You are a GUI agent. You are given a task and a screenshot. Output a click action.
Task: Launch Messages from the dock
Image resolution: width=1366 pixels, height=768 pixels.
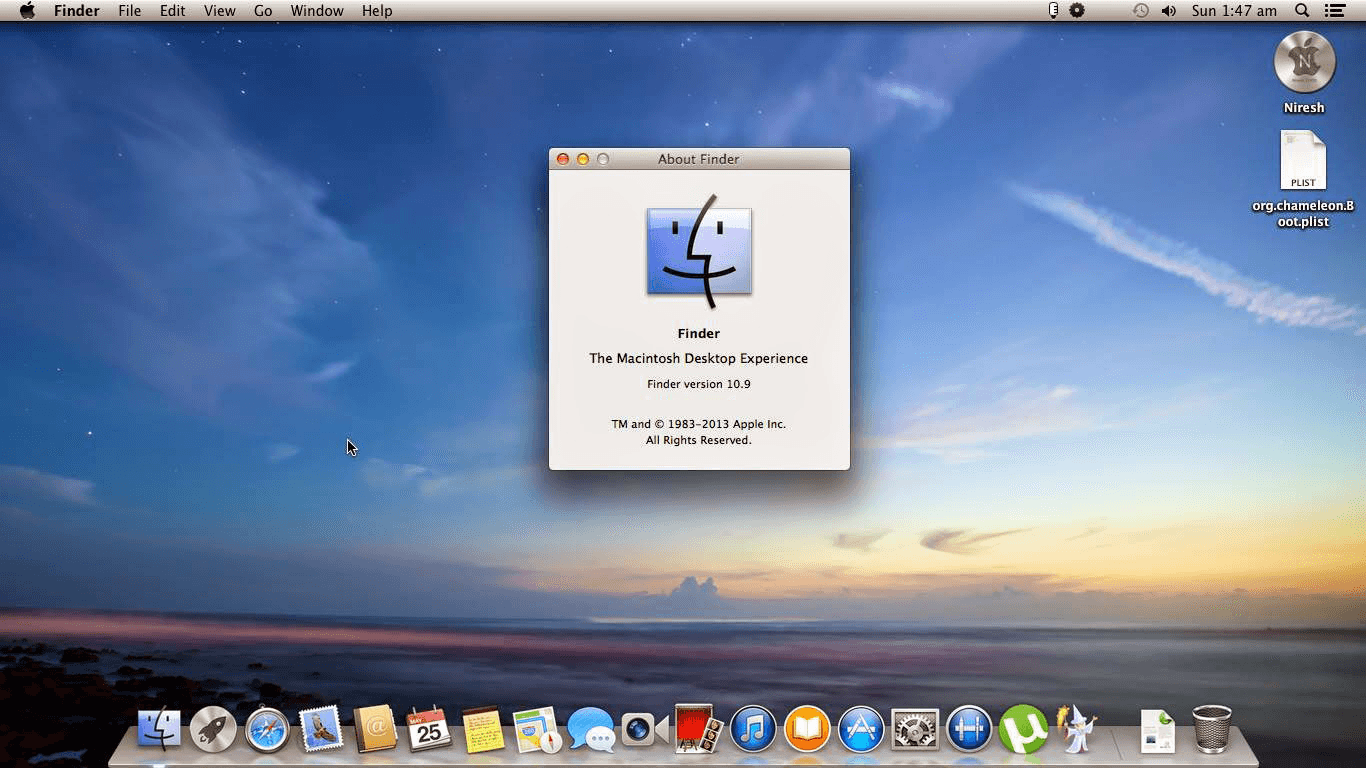click(x=591, y=730)
